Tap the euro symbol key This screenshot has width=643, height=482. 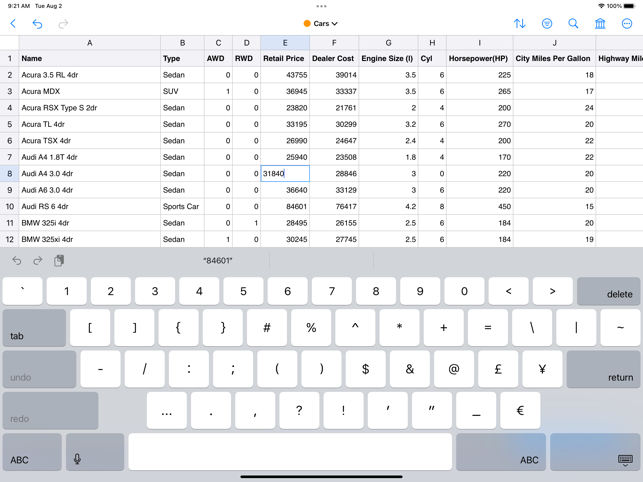pyautogui.click(x=520, y=410)
